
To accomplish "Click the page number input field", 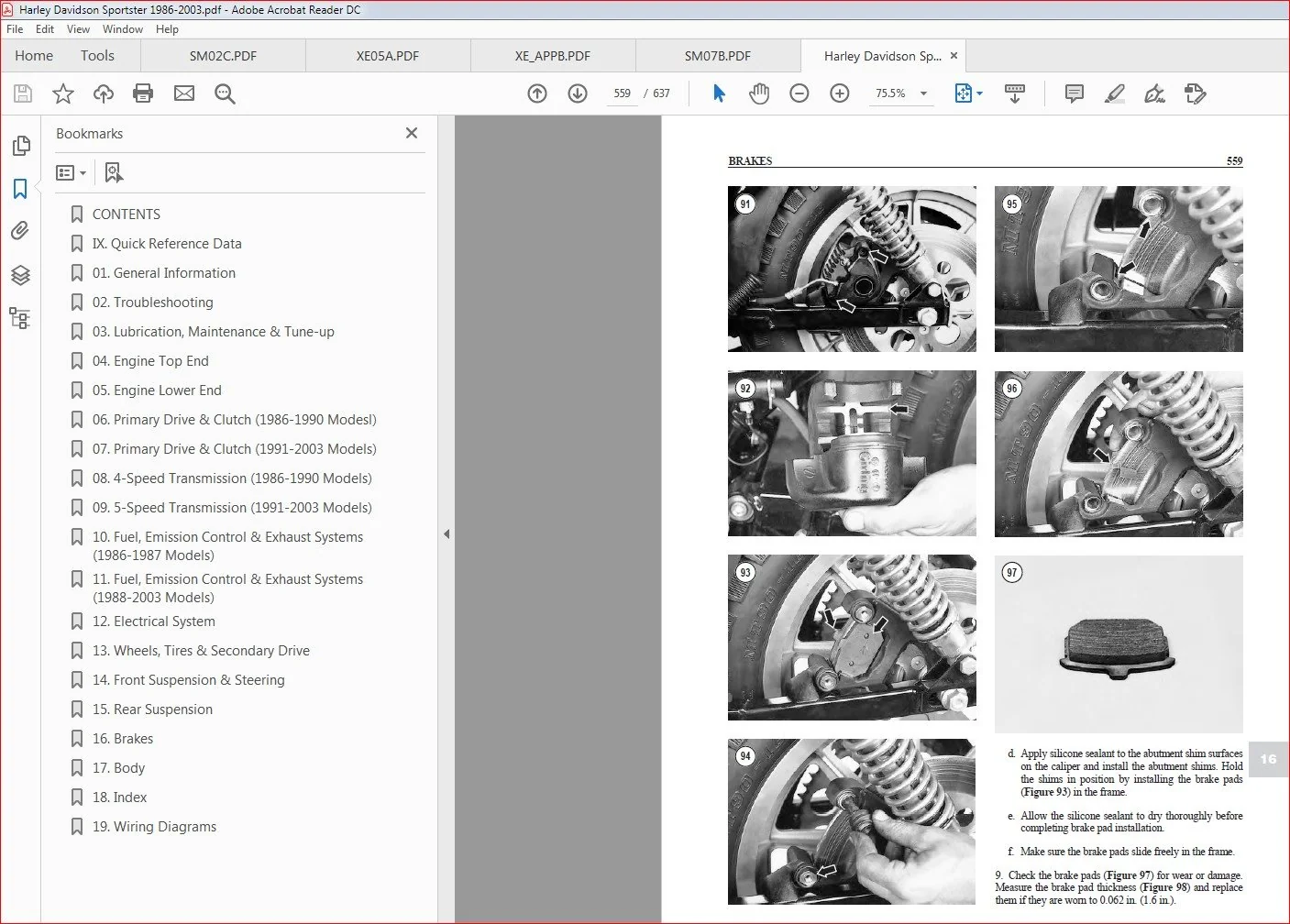I will (x=623, y=93).
